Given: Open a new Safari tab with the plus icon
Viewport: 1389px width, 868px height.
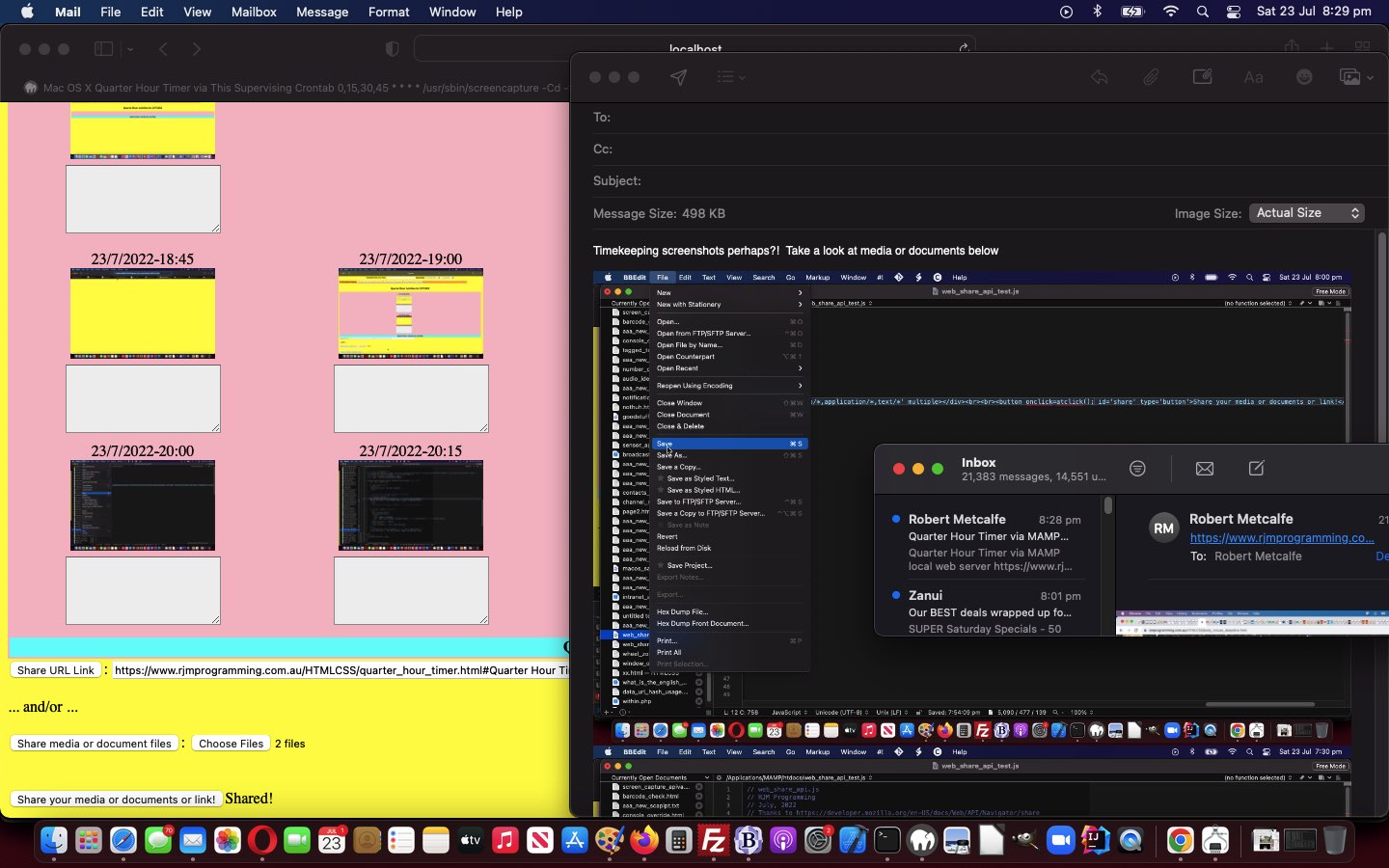Looking at the screenshot, I should pos(1327,47).
